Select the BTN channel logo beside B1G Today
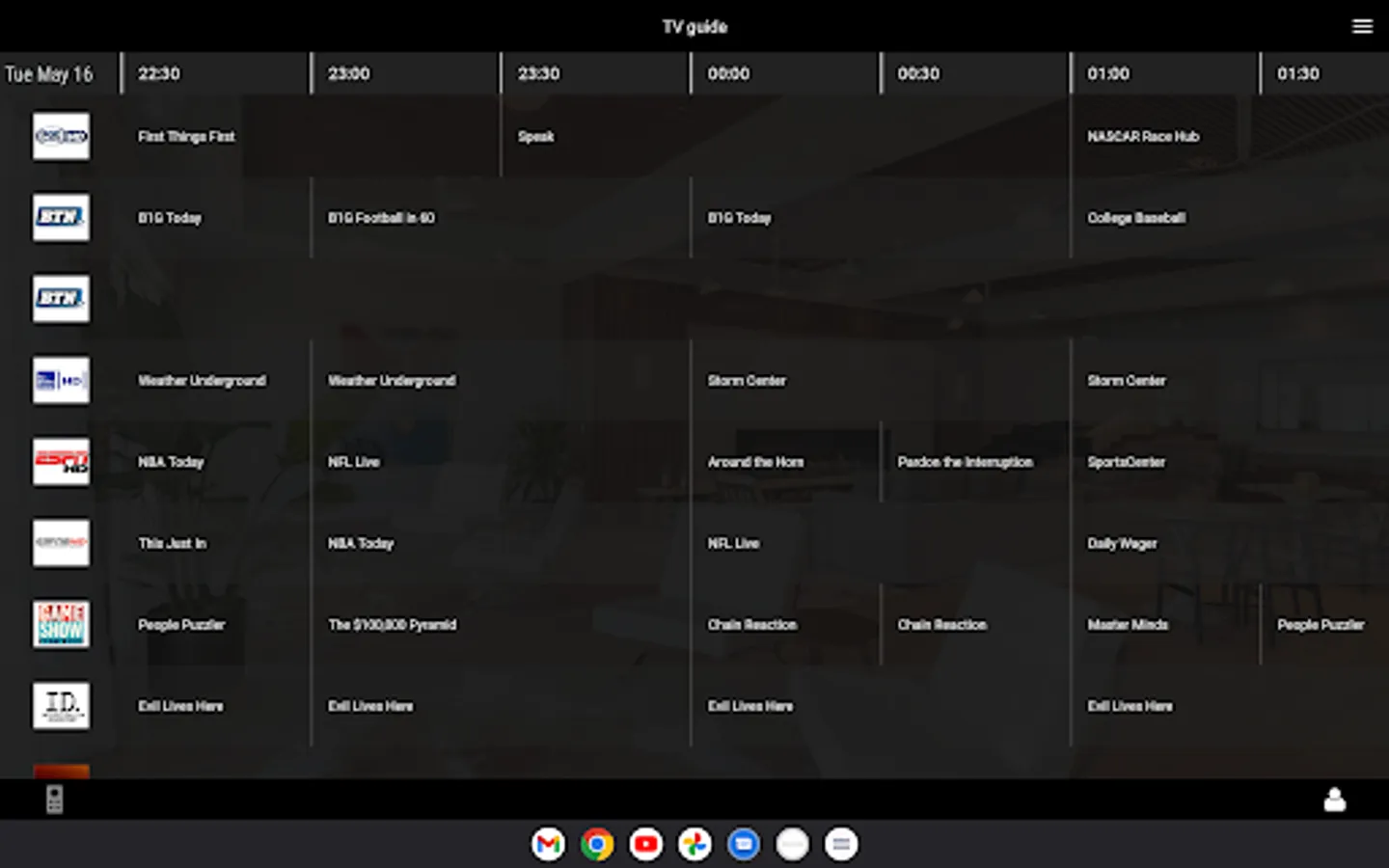Screen dimensions: 1389x868 pos(61,218)
